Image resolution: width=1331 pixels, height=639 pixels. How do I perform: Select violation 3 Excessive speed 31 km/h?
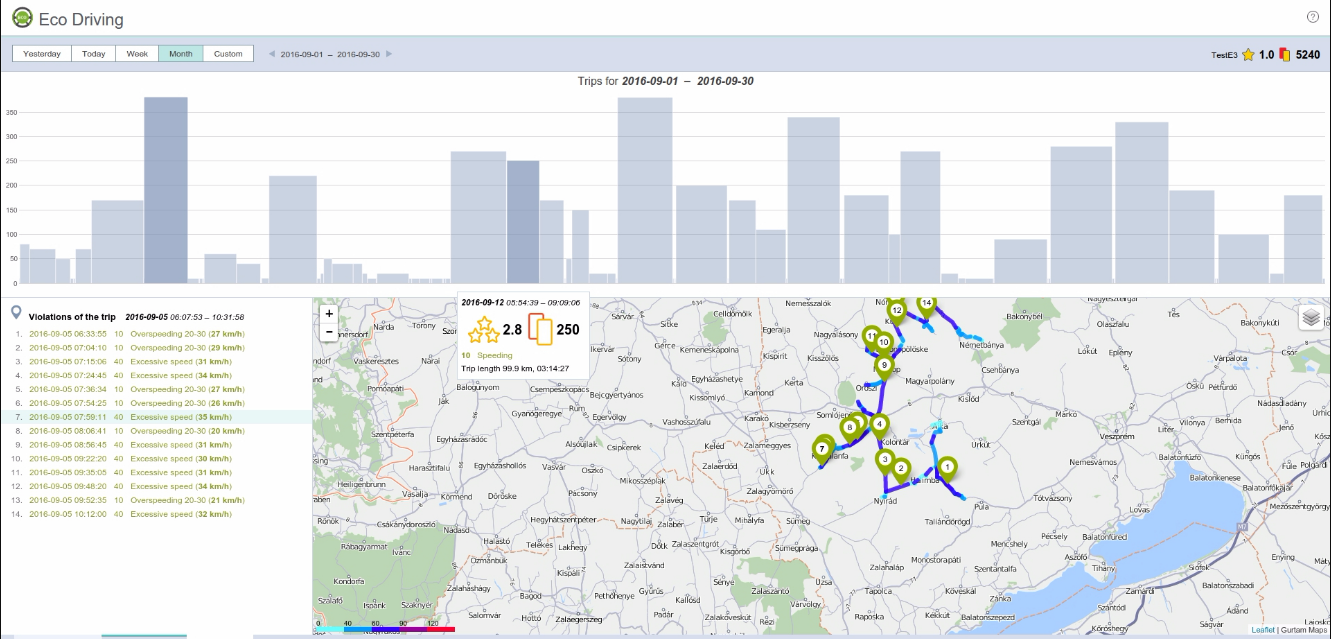[x=130, y=361]
